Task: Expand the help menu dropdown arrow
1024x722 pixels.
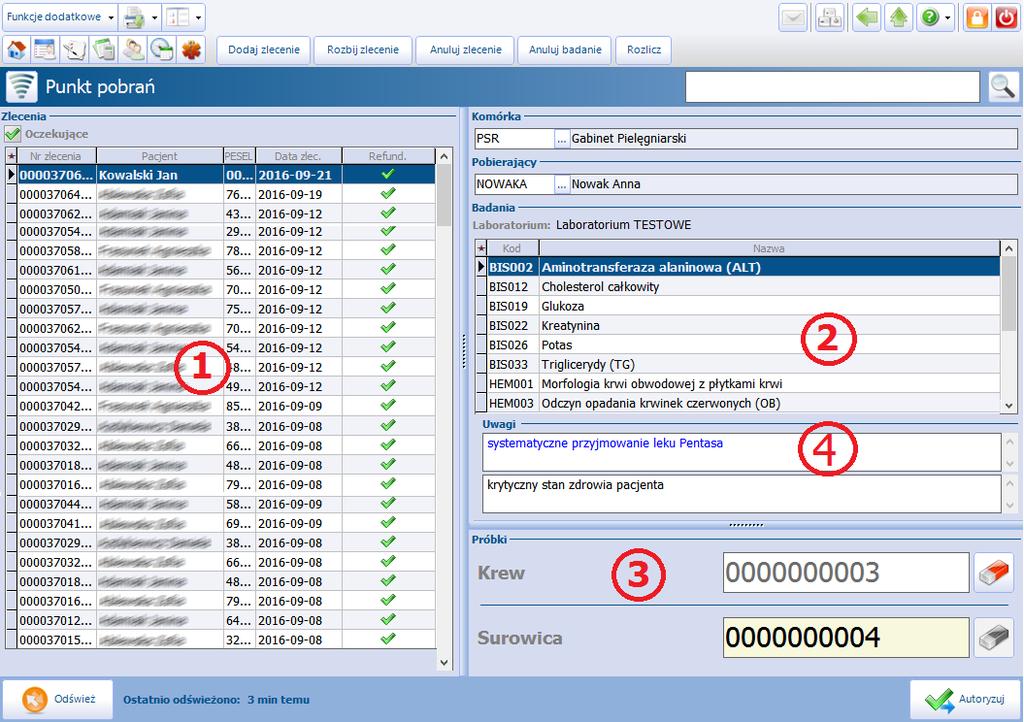Action: tap(948, 18)
